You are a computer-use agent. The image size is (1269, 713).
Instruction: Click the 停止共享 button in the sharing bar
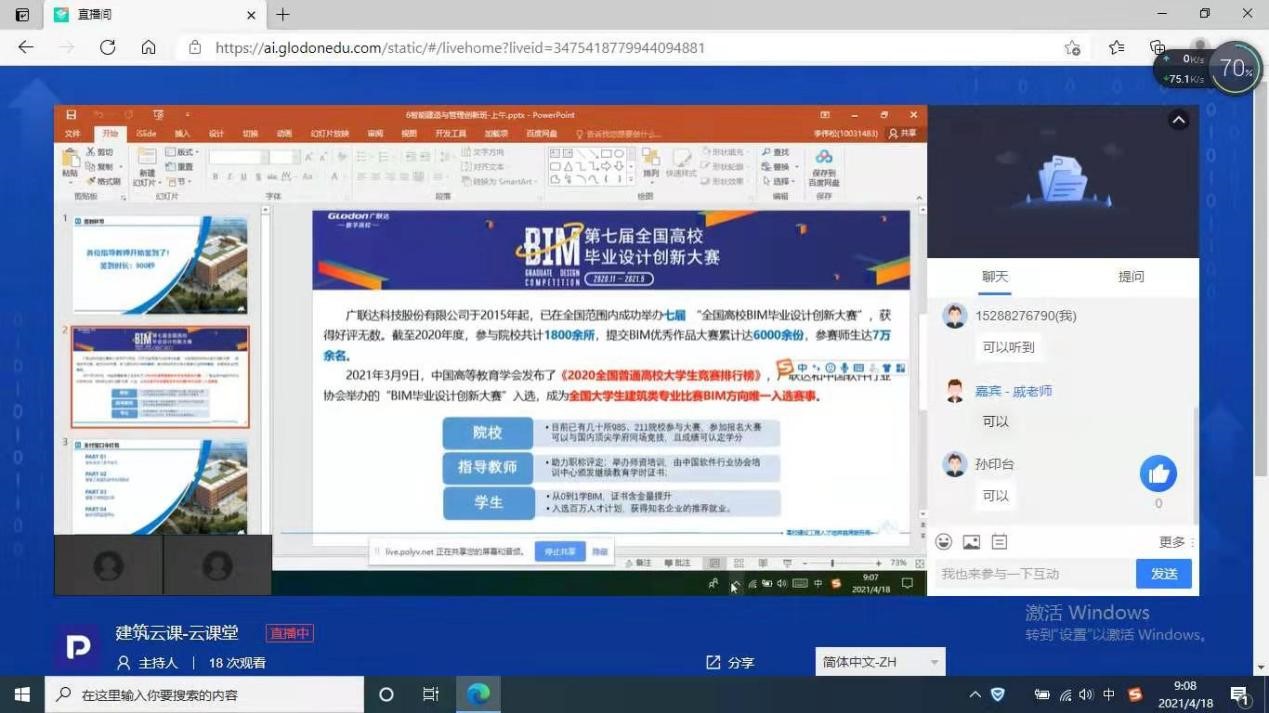[x=560, y=551]
